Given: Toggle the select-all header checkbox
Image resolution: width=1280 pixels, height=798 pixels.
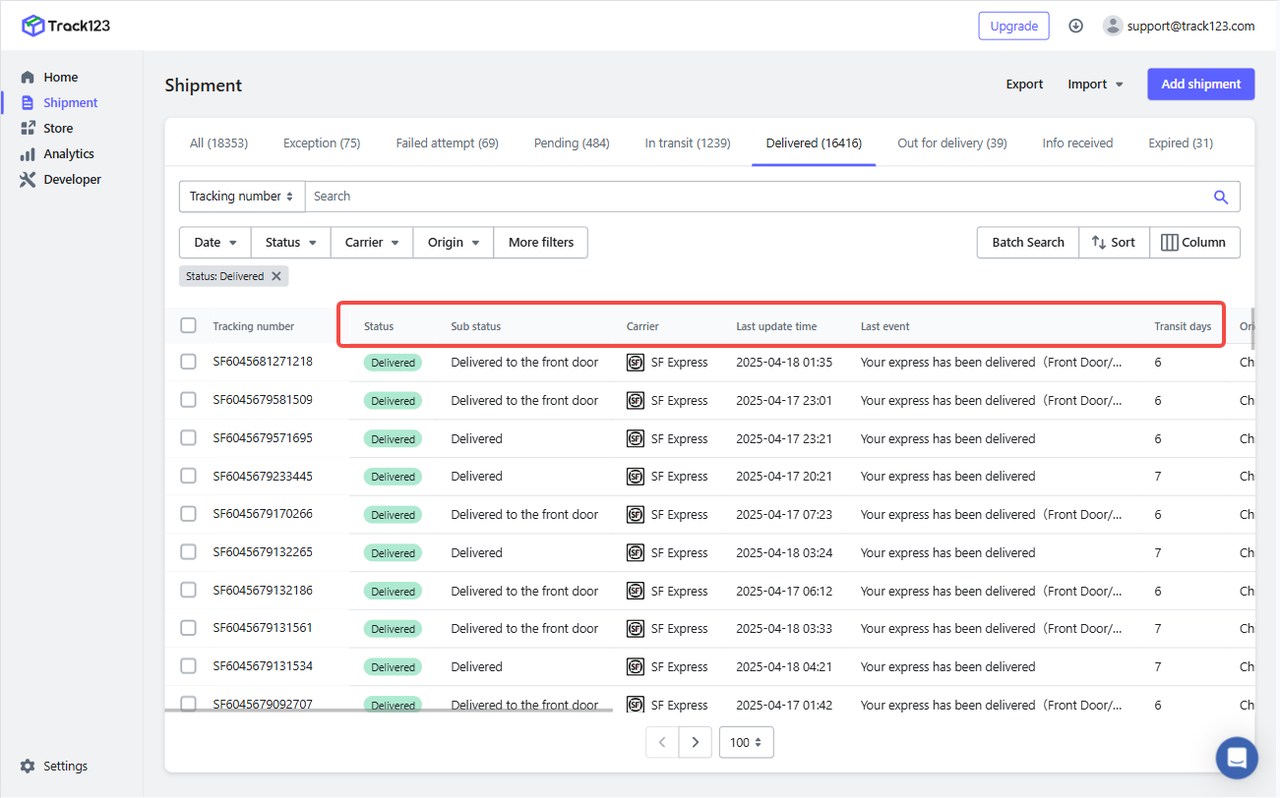Looking at the screenshot, I should (x=188, y=325).
